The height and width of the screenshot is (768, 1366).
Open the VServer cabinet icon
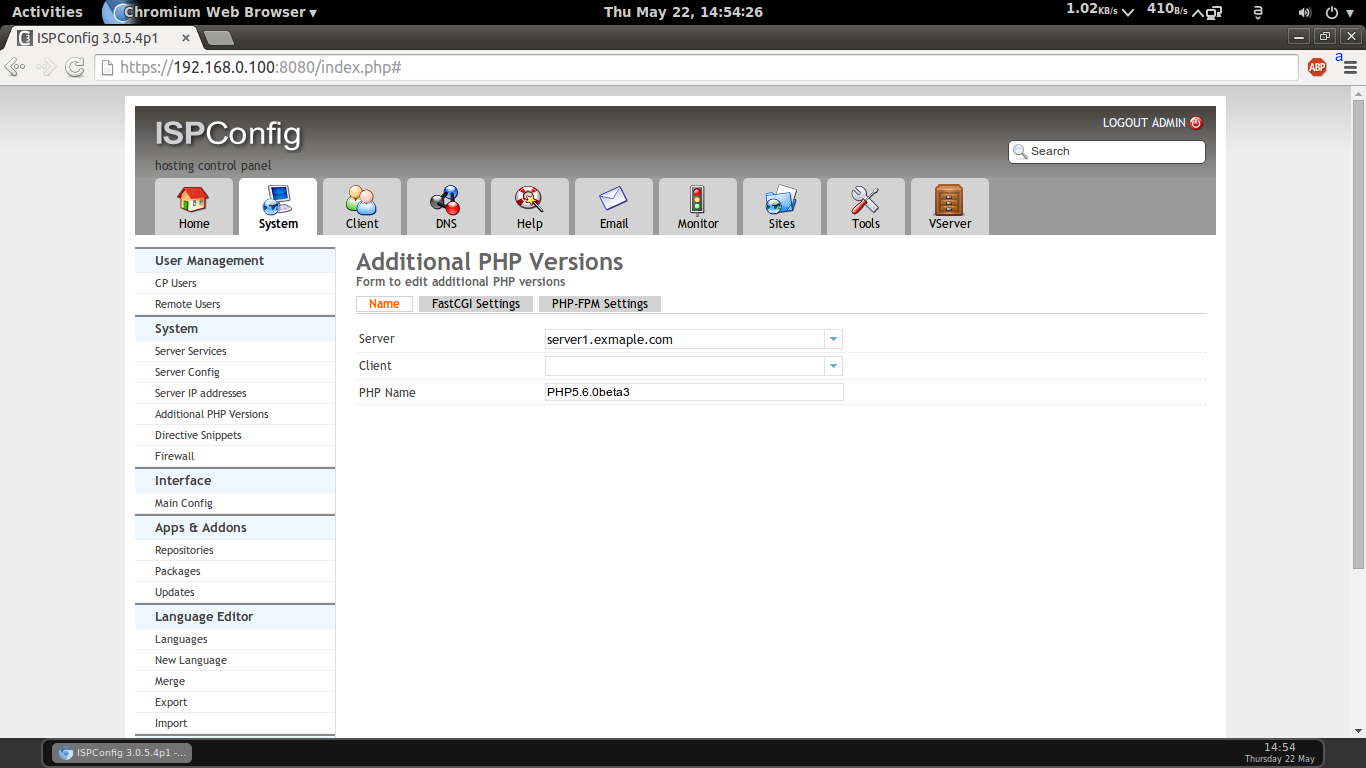(949, 206)
